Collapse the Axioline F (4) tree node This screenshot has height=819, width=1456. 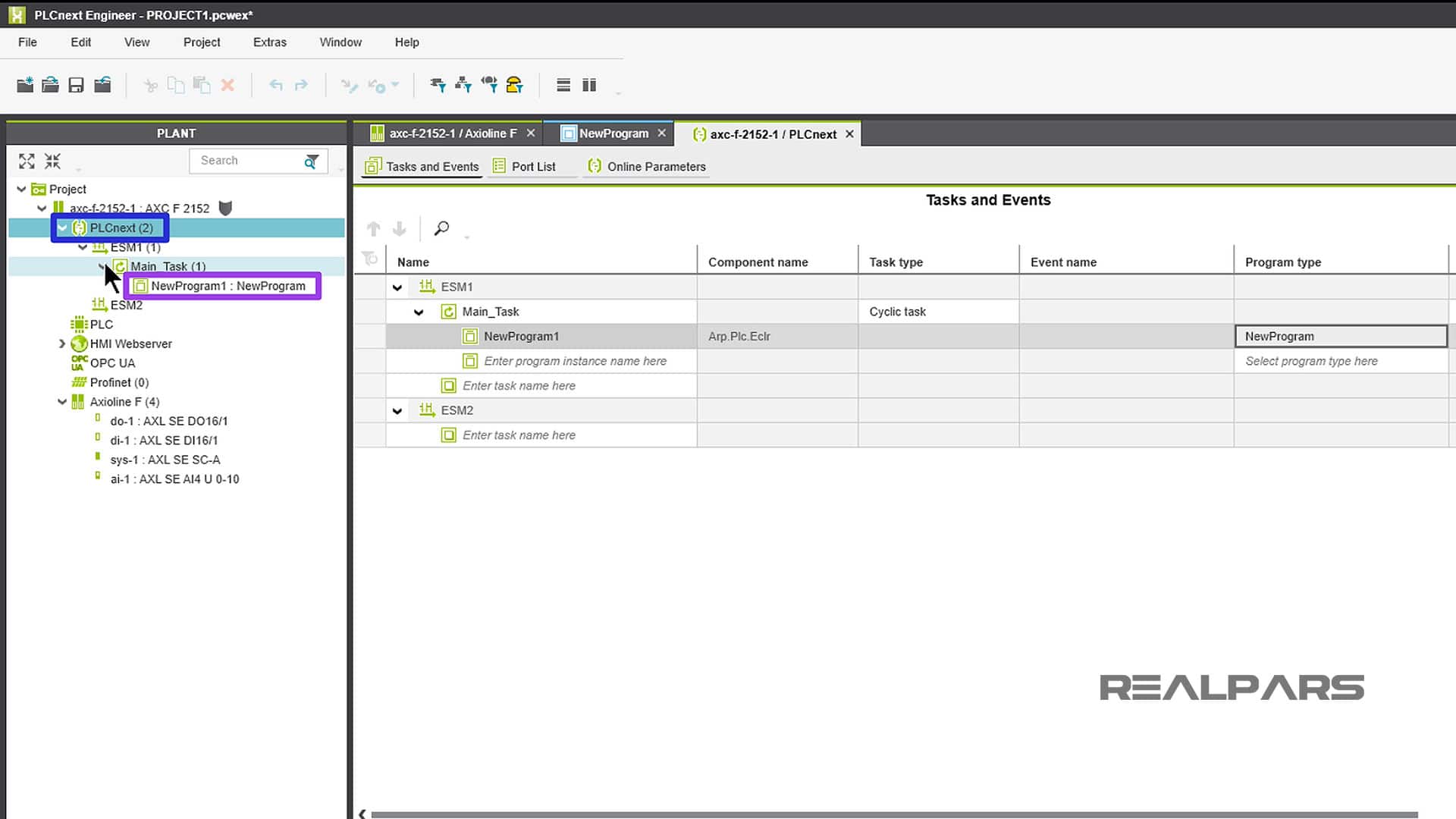[62, 402]
